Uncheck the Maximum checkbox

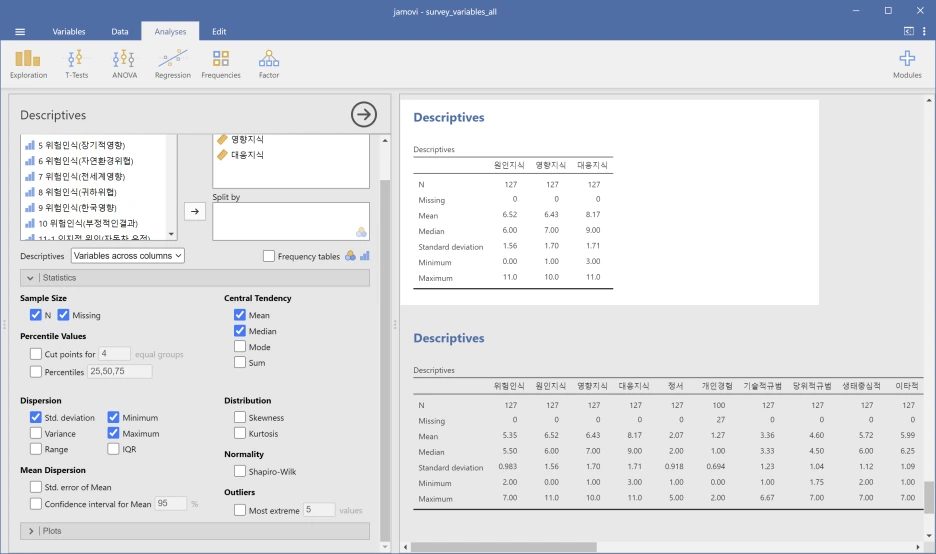(113, 433)
